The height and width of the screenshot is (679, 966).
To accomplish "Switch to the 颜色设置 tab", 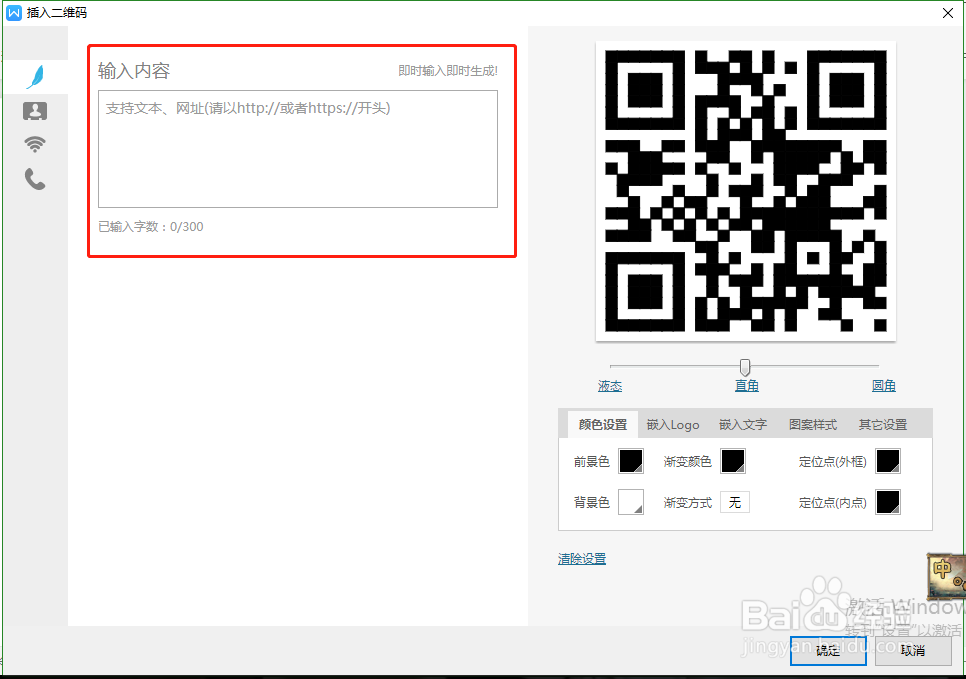I will tap(603, 425).
